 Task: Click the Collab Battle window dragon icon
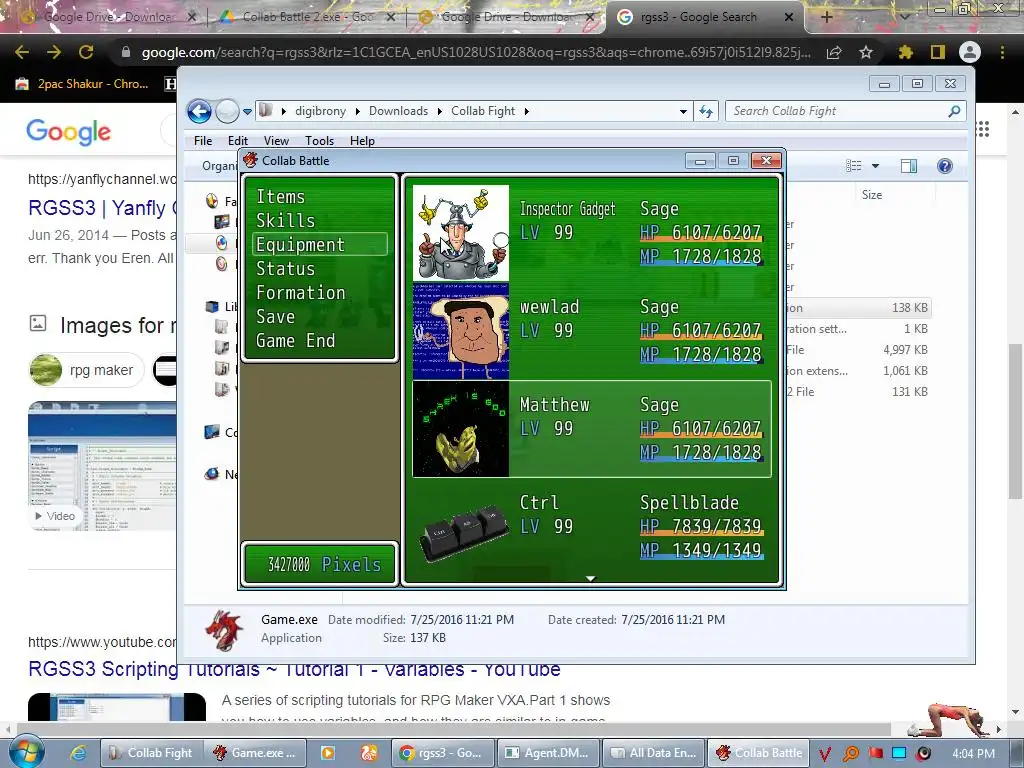pyautogui.click(x=251, y=160)
